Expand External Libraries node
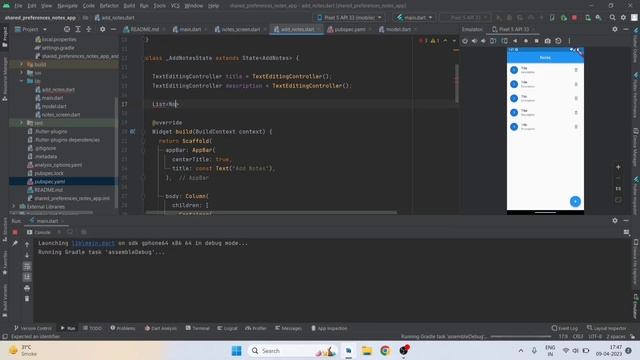Viewport: 640px width, 360px height. click(14, 207)
